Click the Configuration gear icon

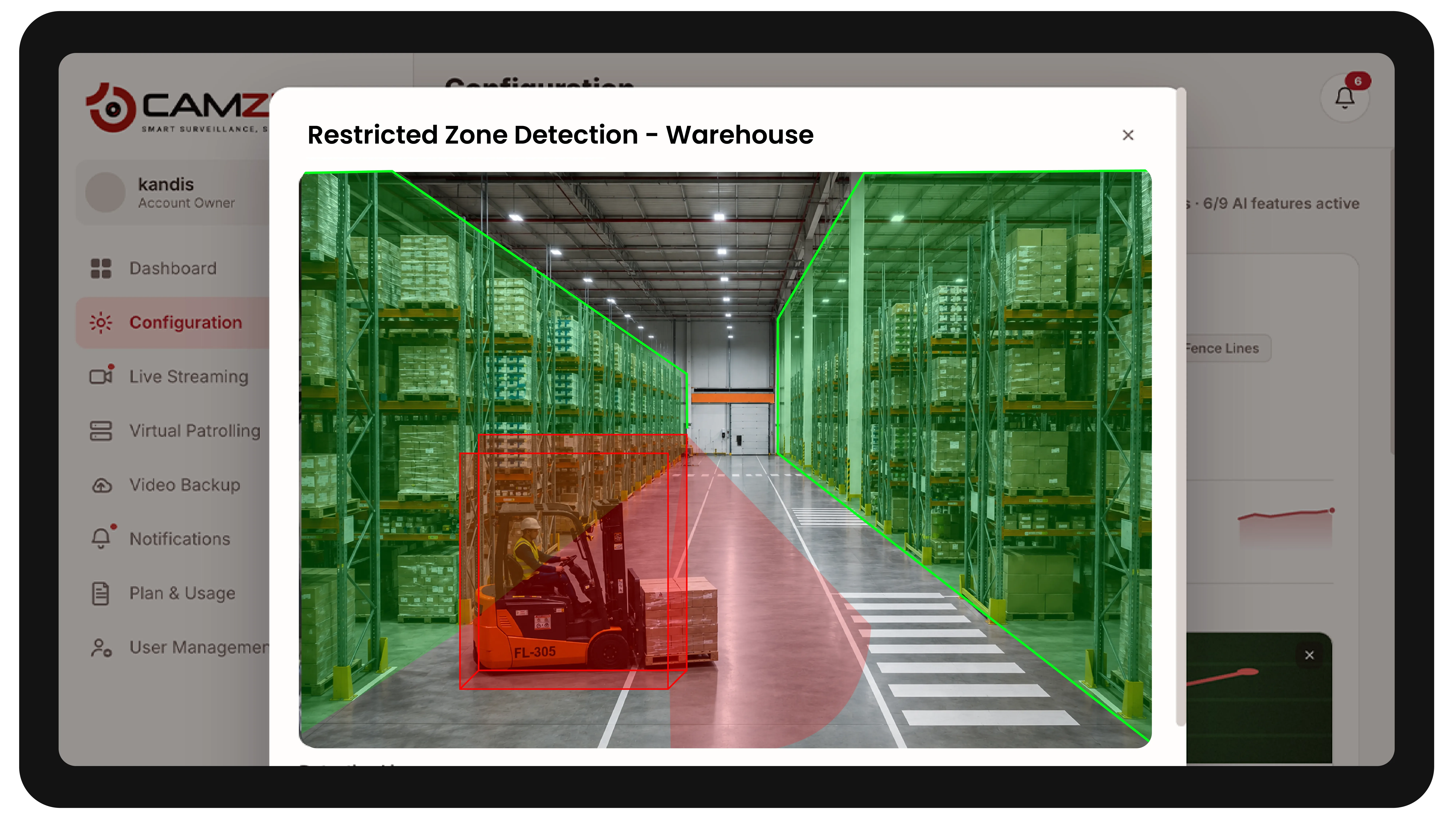(x=101, y=323)
